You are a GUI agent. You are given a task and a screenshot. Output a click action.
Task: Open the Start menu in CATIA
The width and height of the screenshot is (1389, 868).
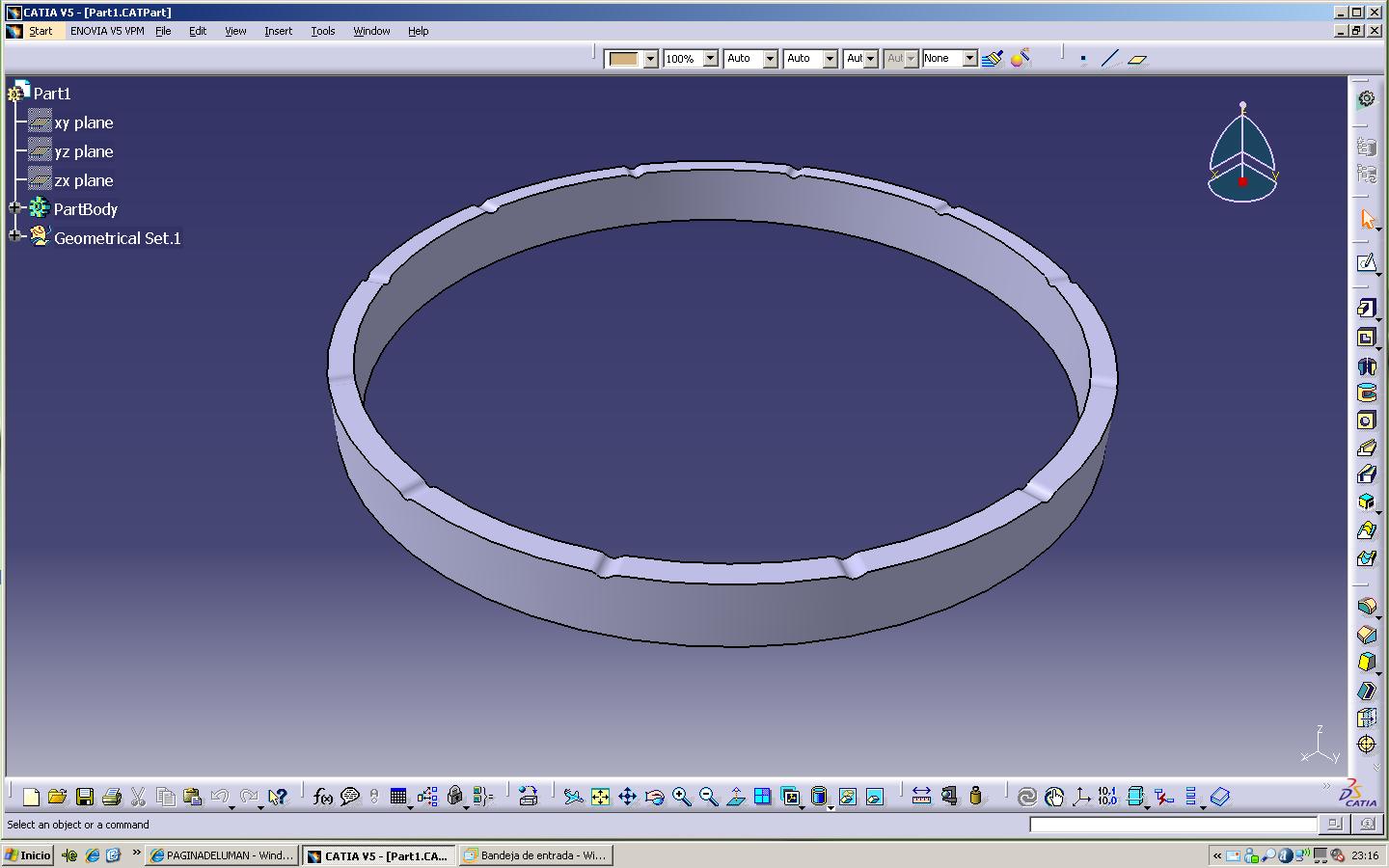coord(41,31)
